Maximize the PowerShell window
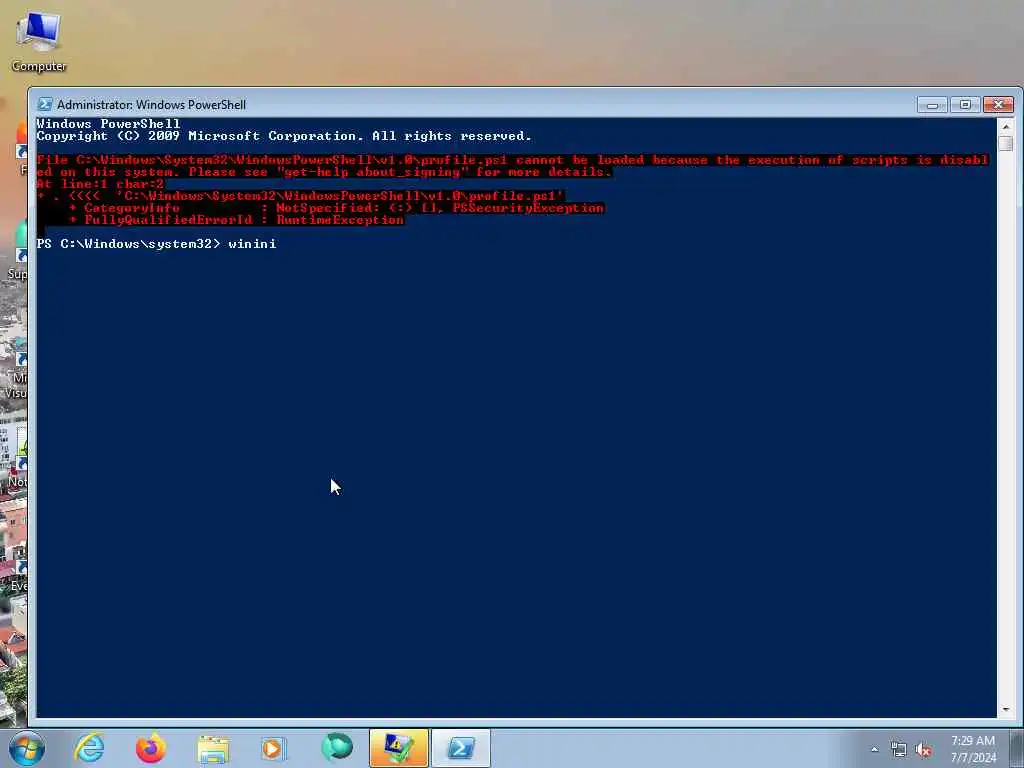 [965, 104]
